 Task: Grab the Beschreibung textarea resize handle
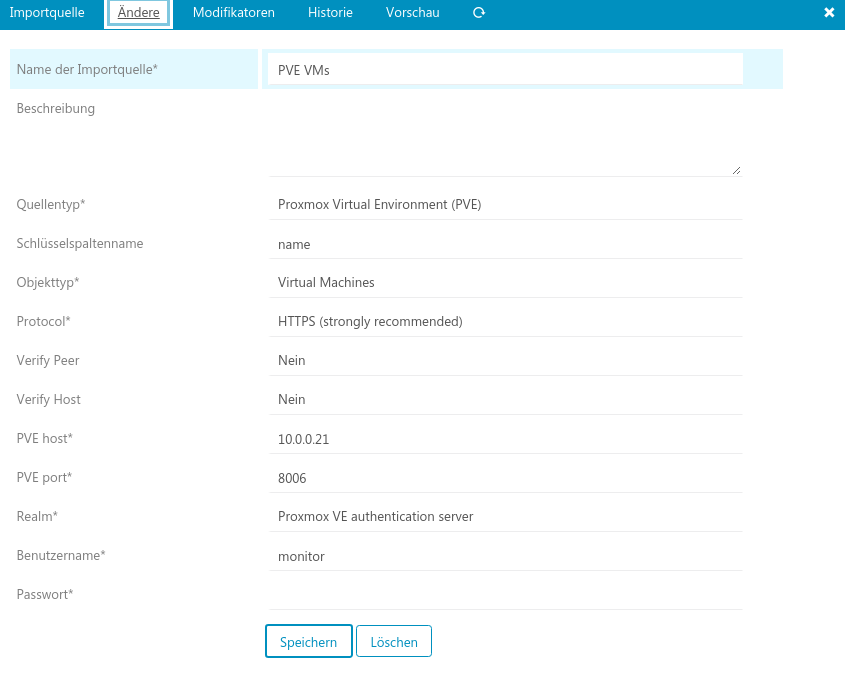click(737, 170)
